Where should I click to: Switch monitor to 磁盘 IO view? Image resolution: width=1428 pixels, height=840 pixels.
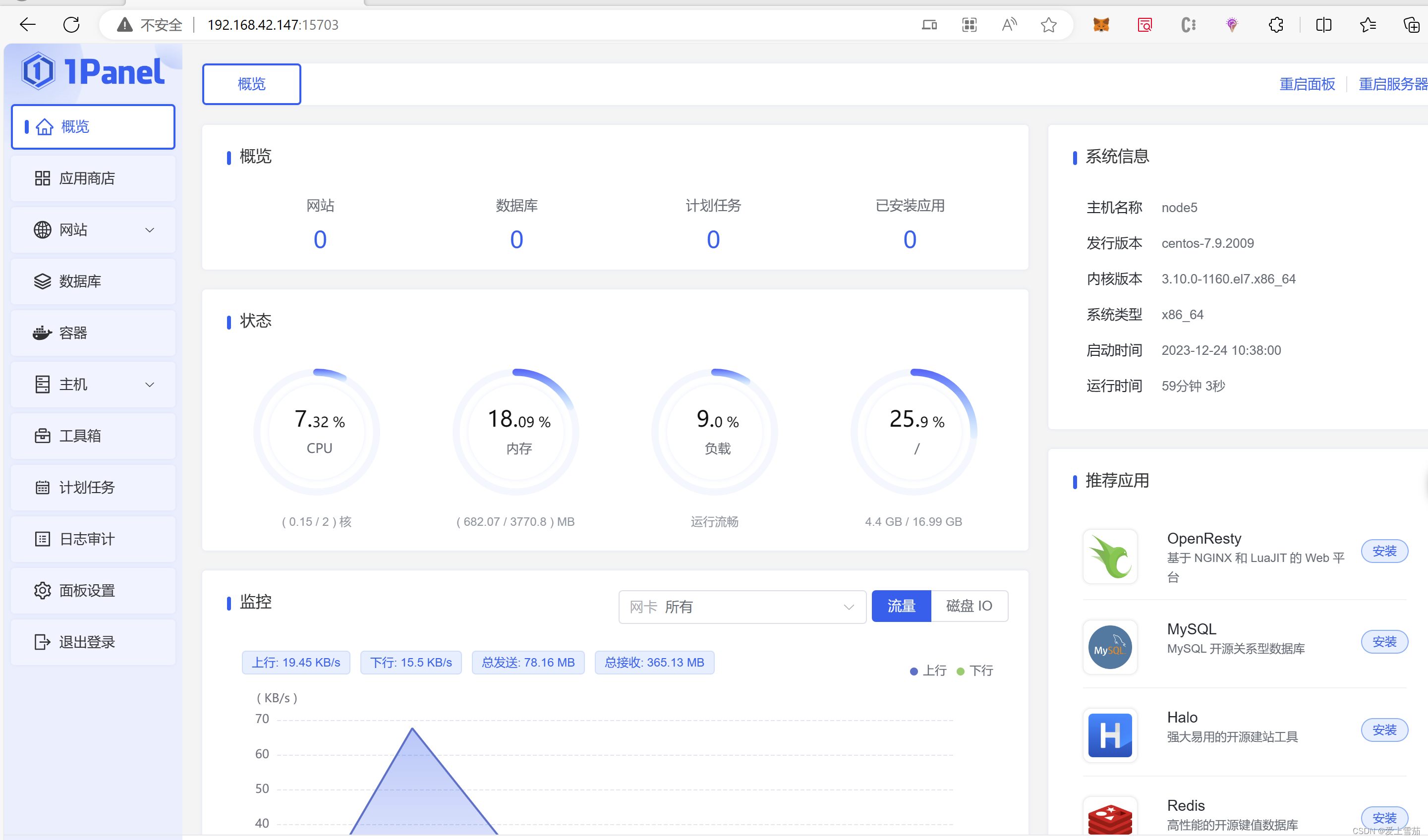pos(969,606)
